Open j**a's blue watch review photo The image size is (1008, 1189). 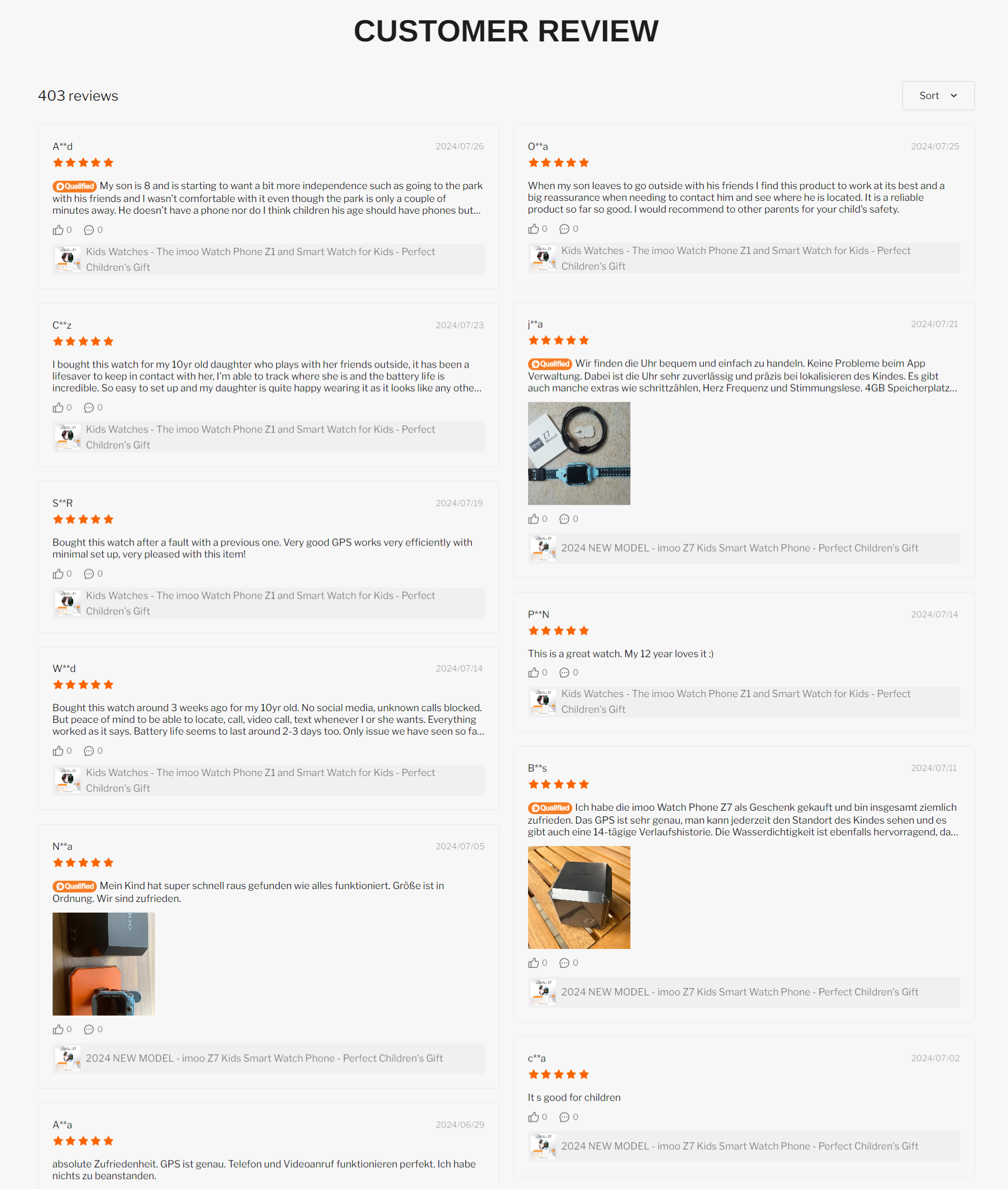(x=579, y=453)
